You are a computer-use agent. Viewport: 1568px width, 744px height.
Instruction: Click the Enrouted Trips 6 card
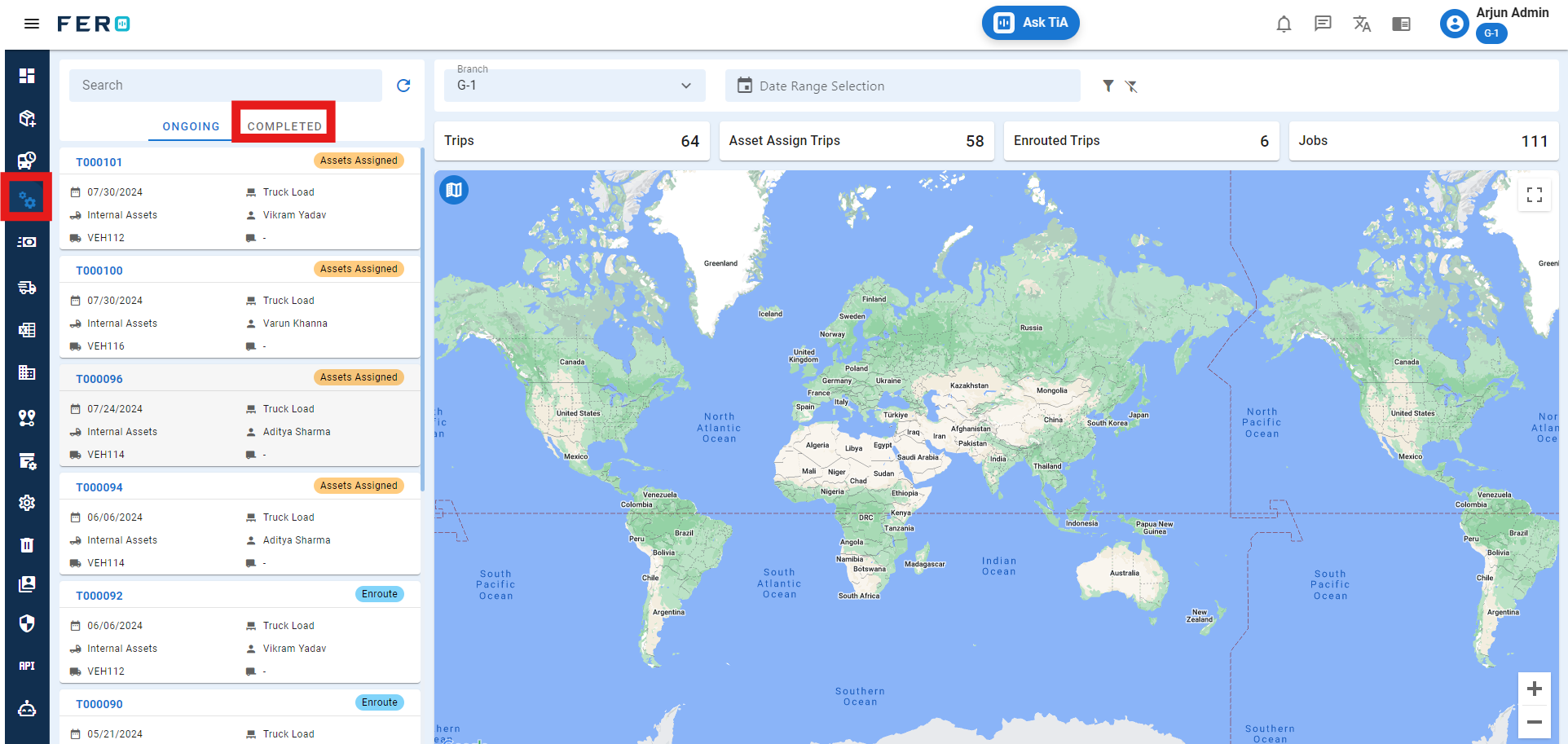pyautogui.click(x=1141, y=141)
